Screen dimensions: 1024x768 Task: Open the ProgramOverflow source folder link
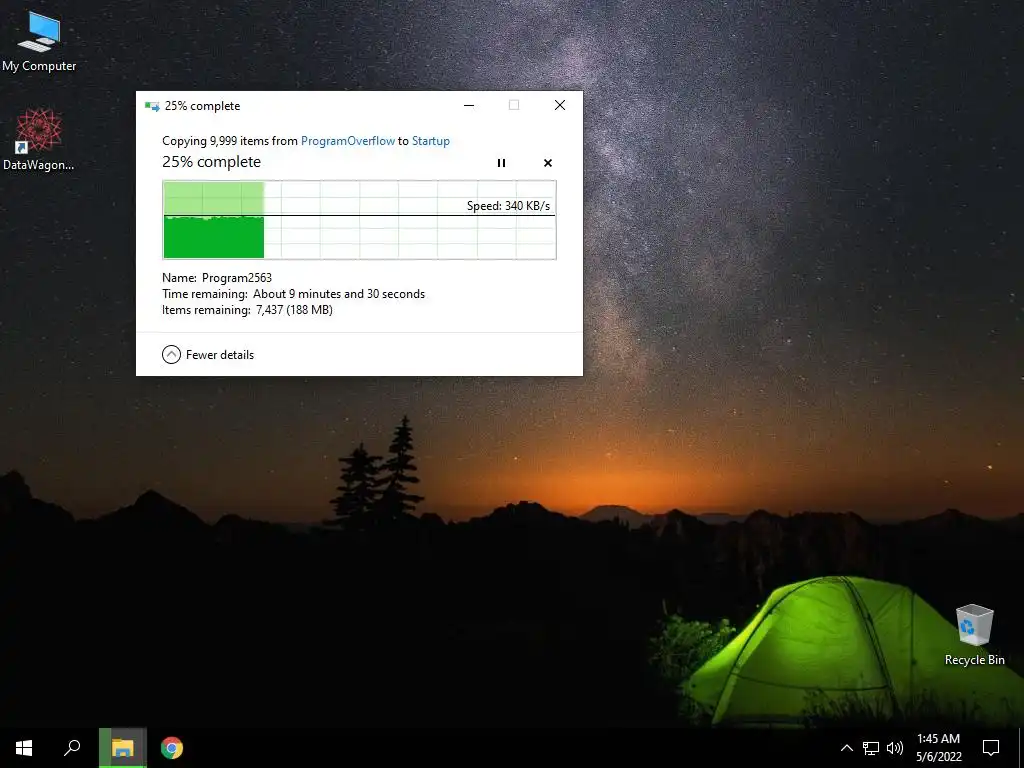347,141
